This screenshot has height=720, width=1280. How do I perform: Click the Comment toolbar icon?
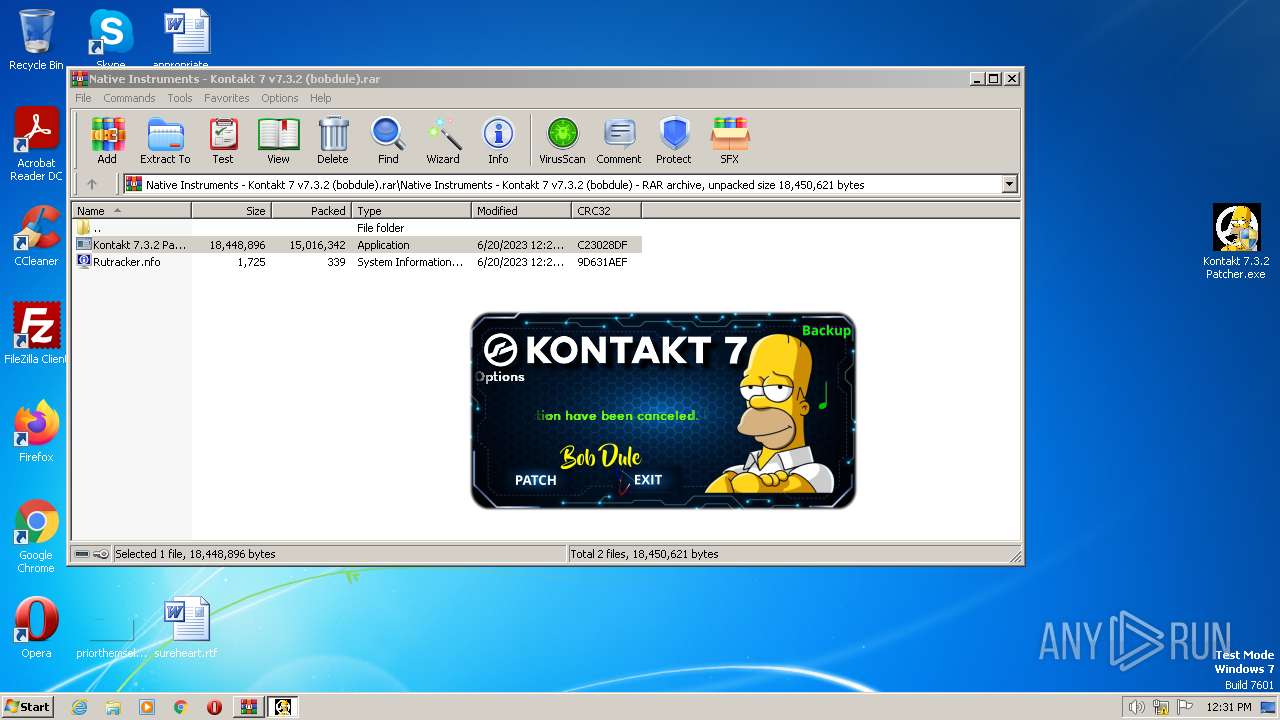(x=619, y=140)
